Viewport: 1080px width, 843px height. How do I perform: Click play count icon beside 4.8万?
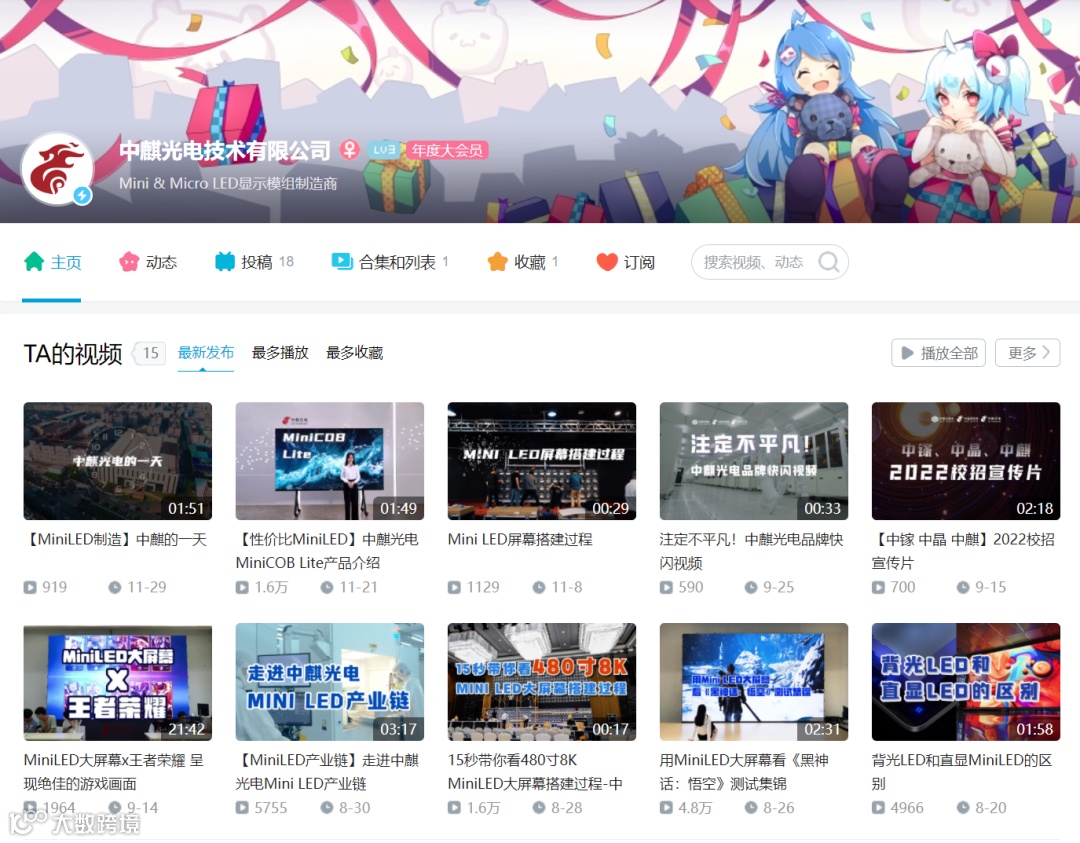pyautogui.click(x=667, y=808)
